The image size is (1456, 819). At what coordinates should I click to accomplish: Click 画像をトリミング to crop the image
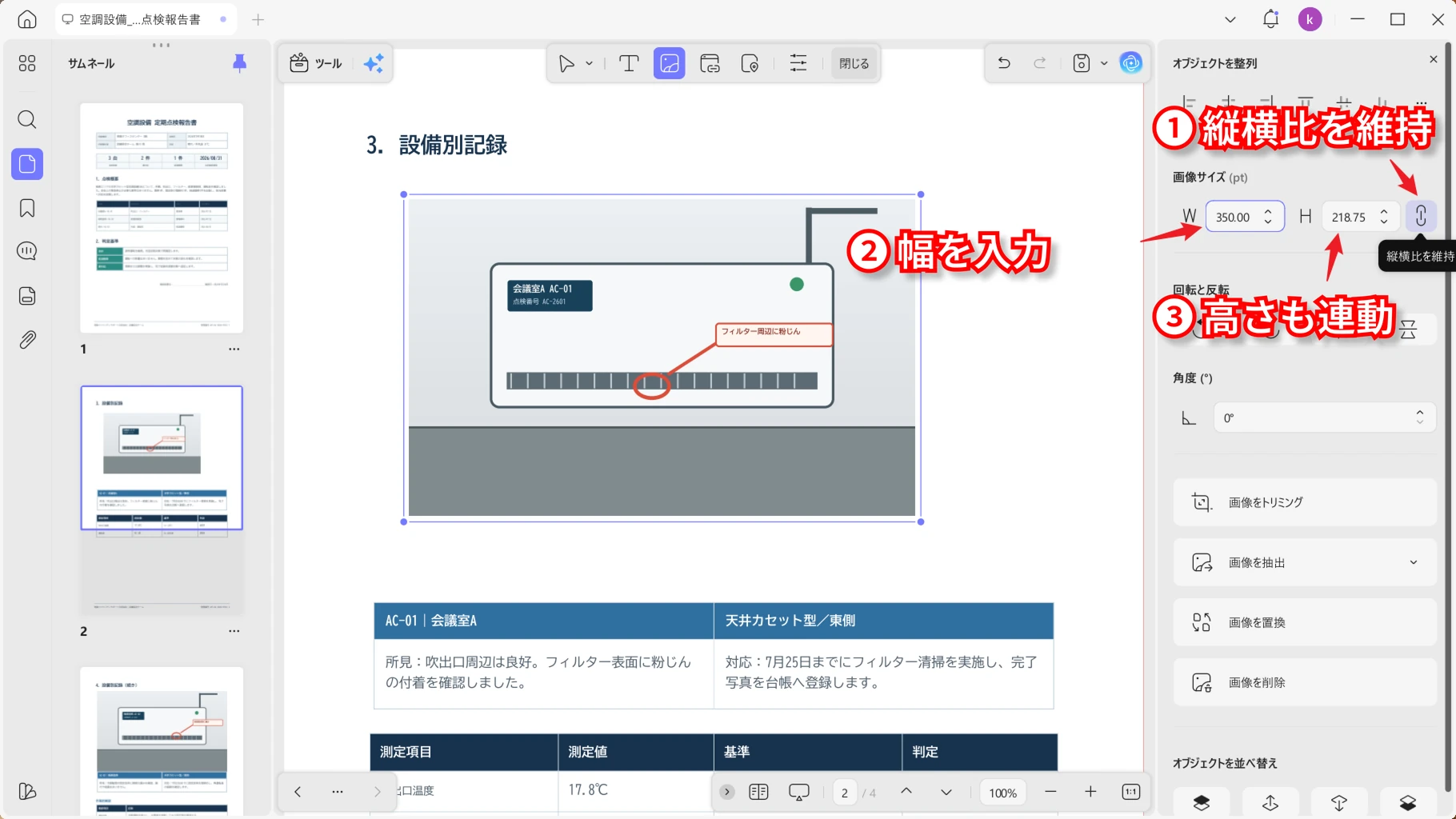click(1305, 502)
